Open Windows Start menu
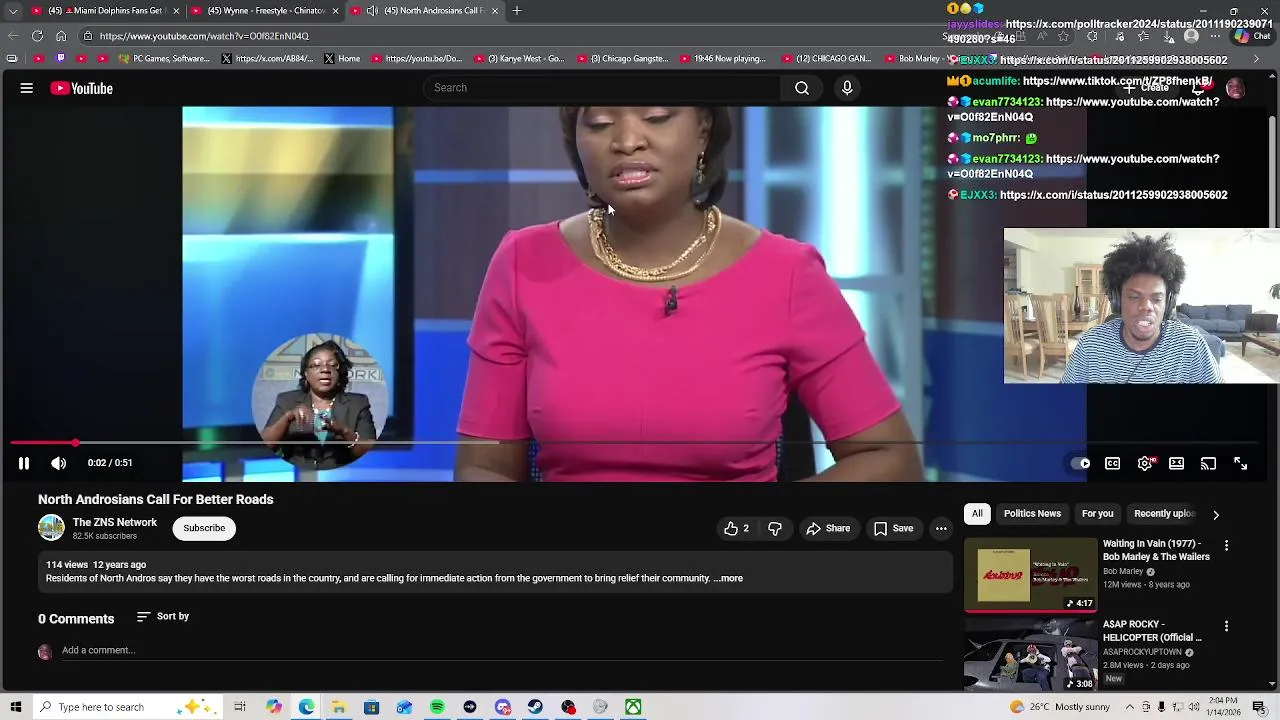Image resolution: width=1280 pixels, height=720 pixels. (15, 707)
